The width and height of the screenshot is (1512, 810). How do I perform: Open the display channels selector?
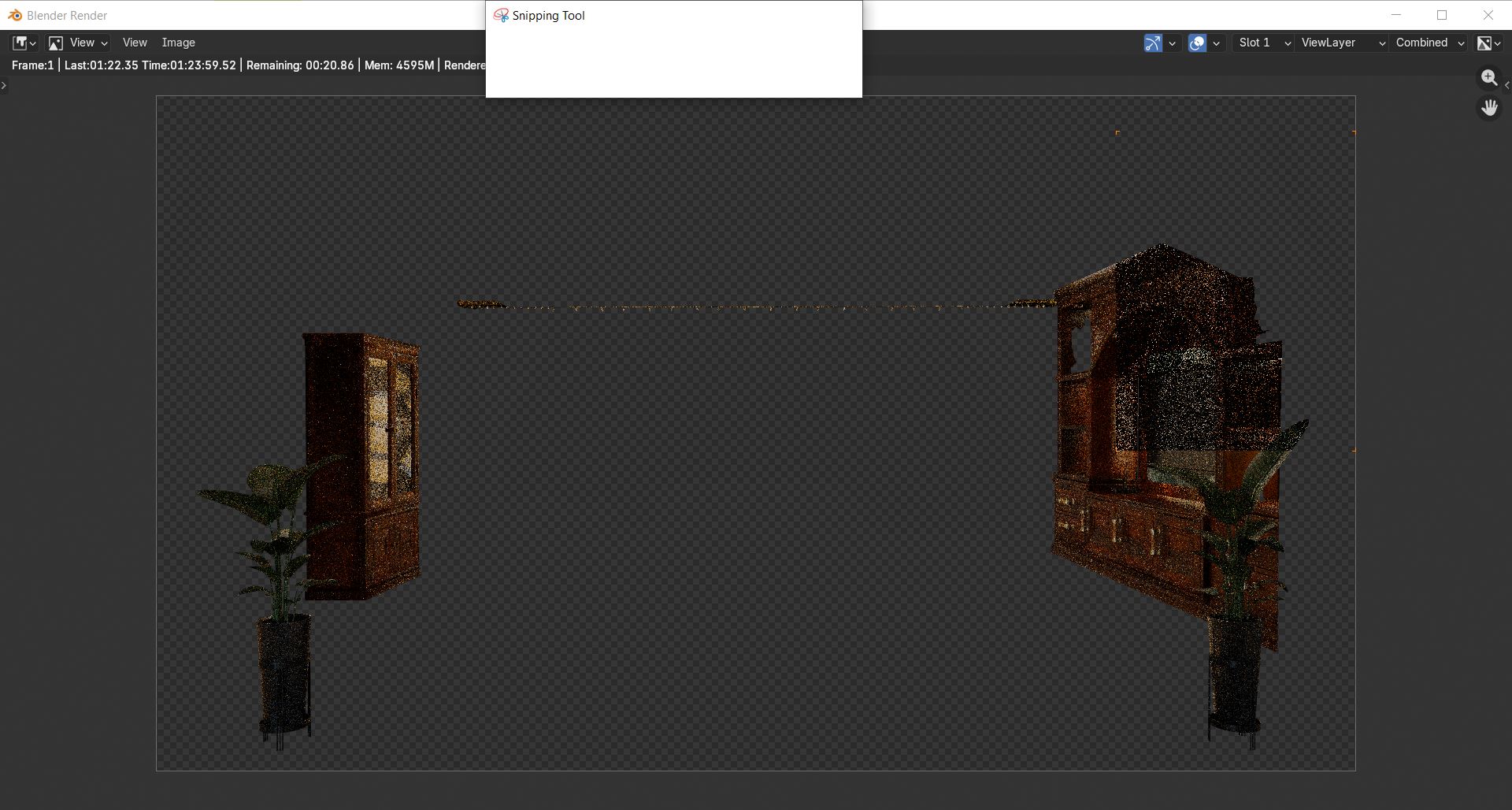(1488, 43)
